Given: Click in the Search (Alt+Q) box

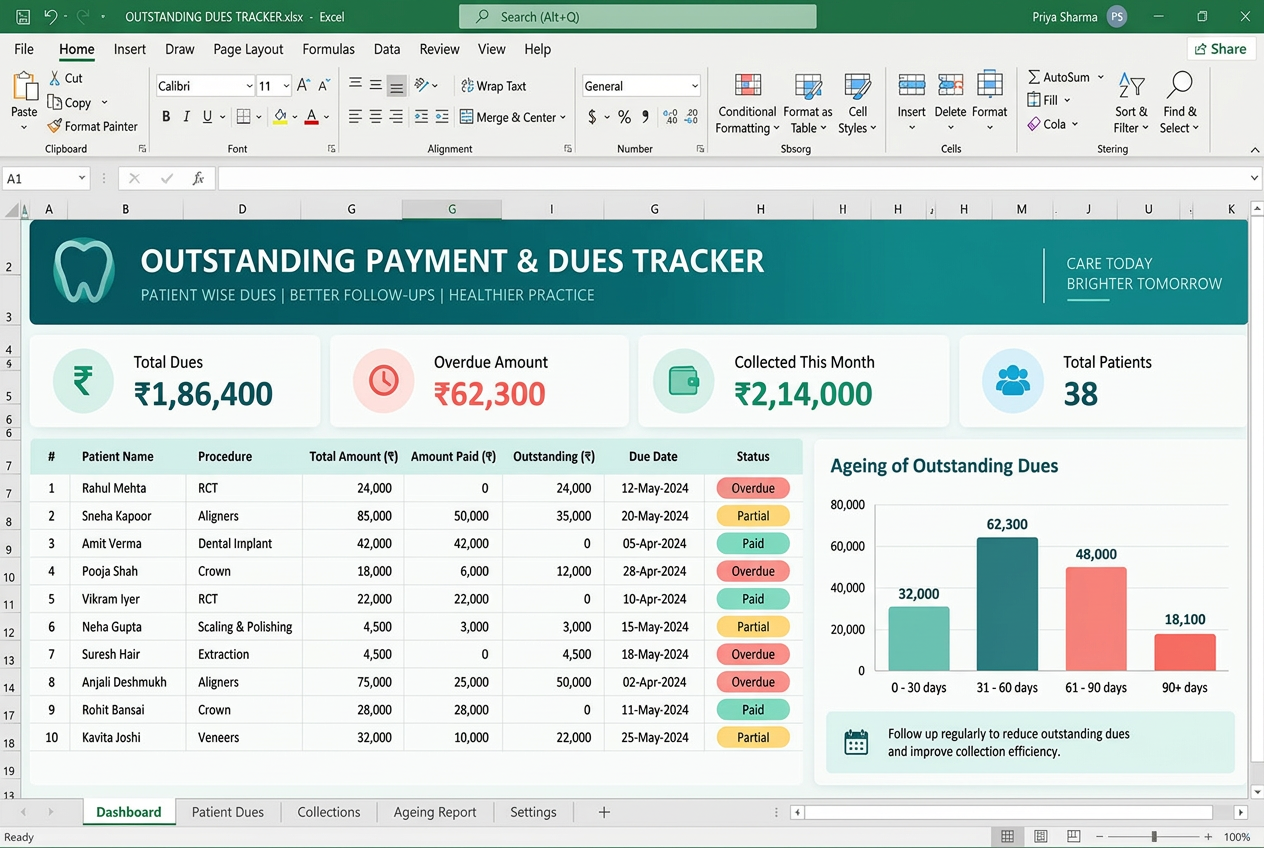Looking at the screenshot, I should (638, 17).
